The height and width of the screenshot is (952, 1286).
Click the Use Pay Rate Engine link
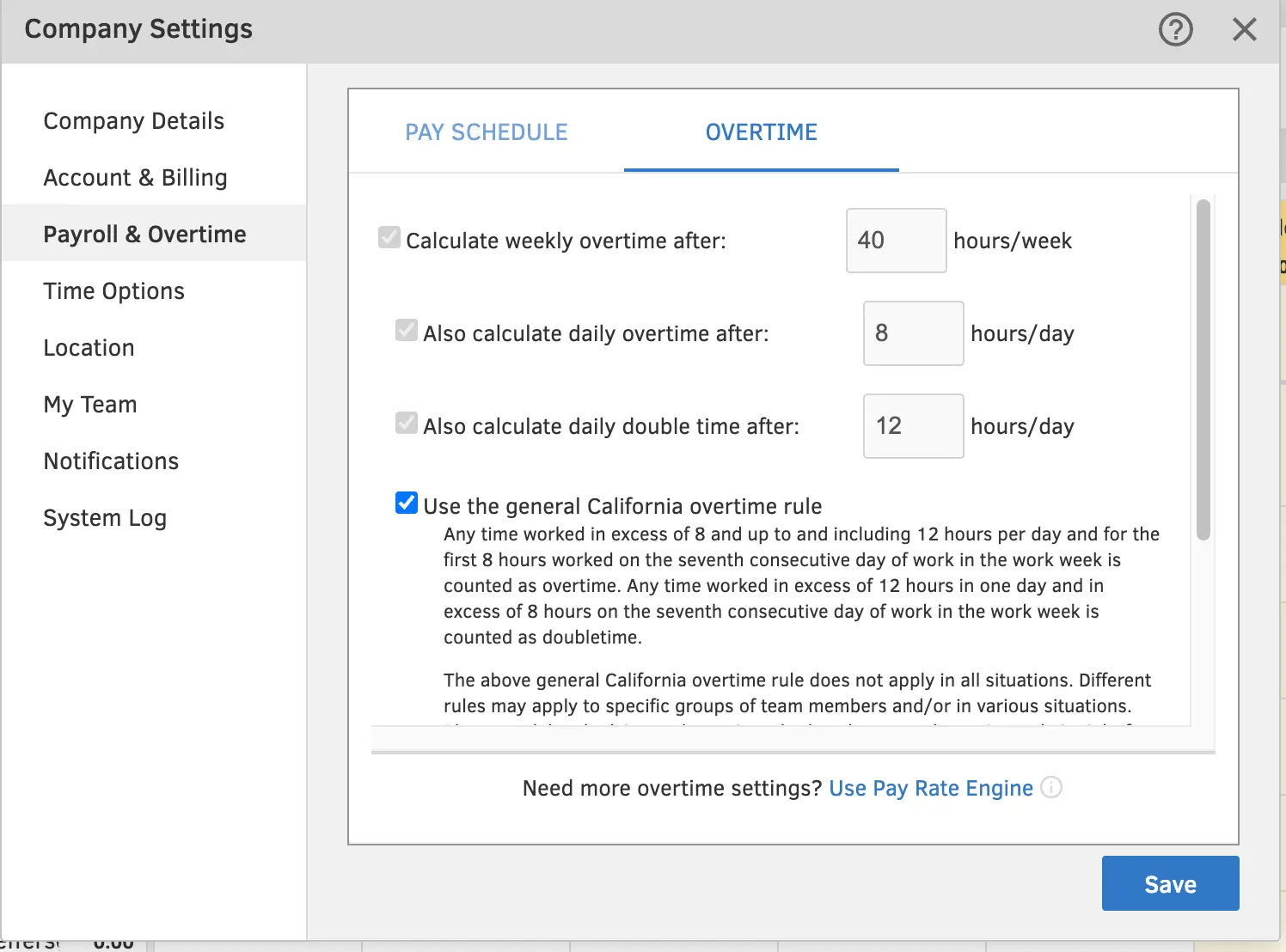(x=930, y=788)
